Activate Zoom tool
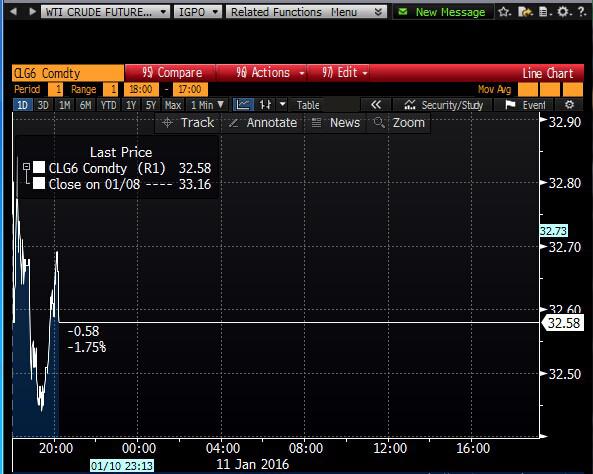The height and width of the screenshot is (474, 593). click(399, 123)
